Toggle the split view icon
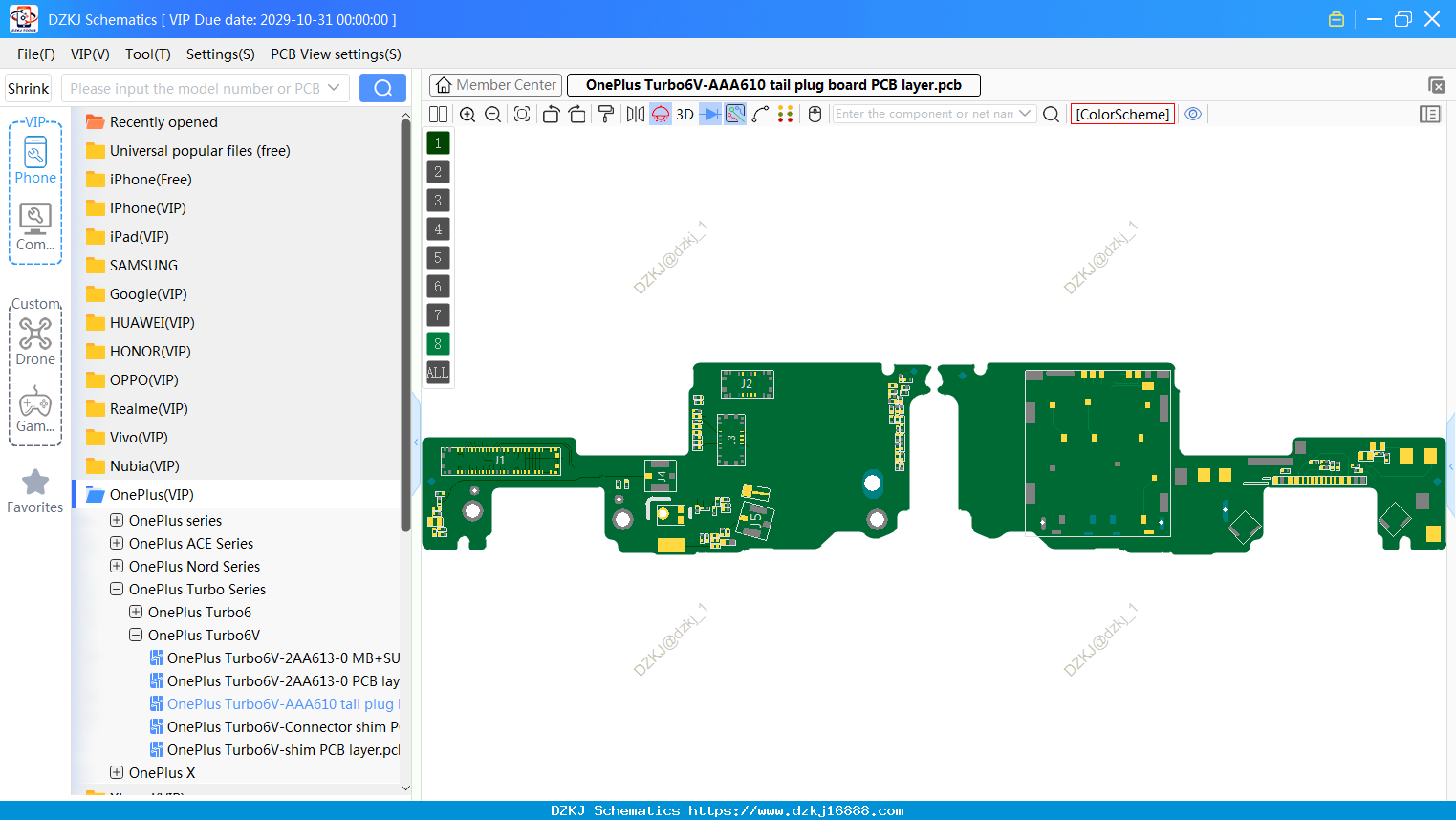1456x820 pixels. tap(438, 114)
